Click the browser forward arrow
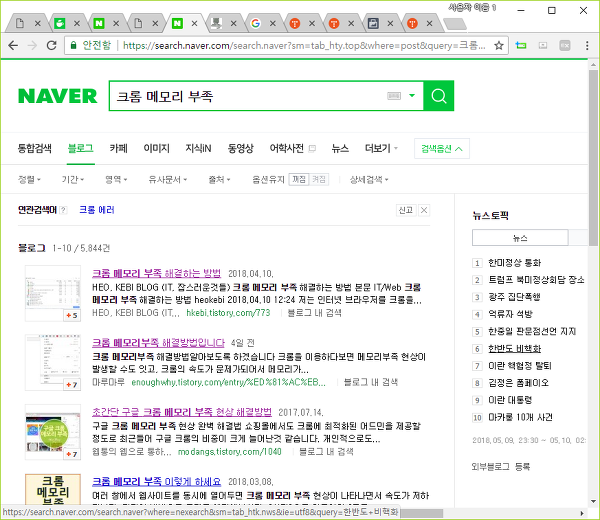The image size is (600, 520). pos(33,46)
